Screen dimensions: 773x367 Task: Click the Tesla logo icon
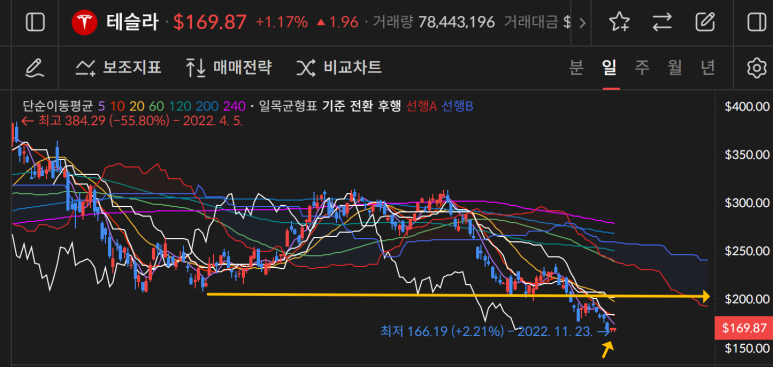click(x=83, y=23)
